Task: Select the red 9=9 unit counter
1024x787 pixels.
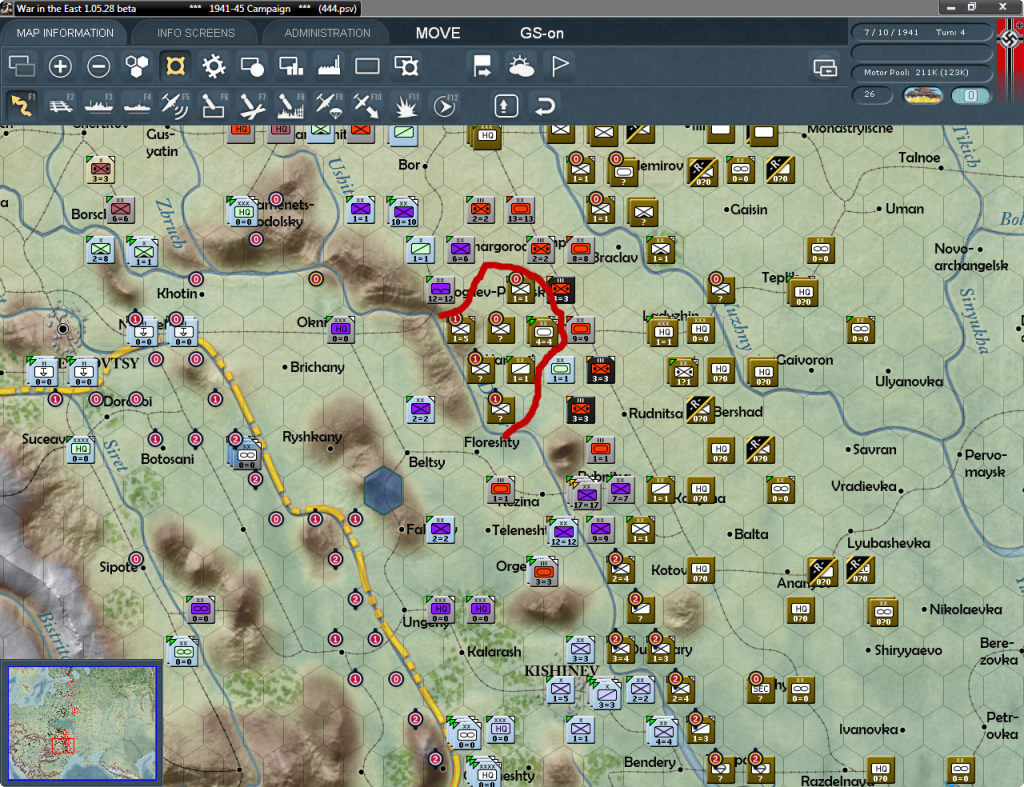Action: pyautogui.click(x=581, y=330)
